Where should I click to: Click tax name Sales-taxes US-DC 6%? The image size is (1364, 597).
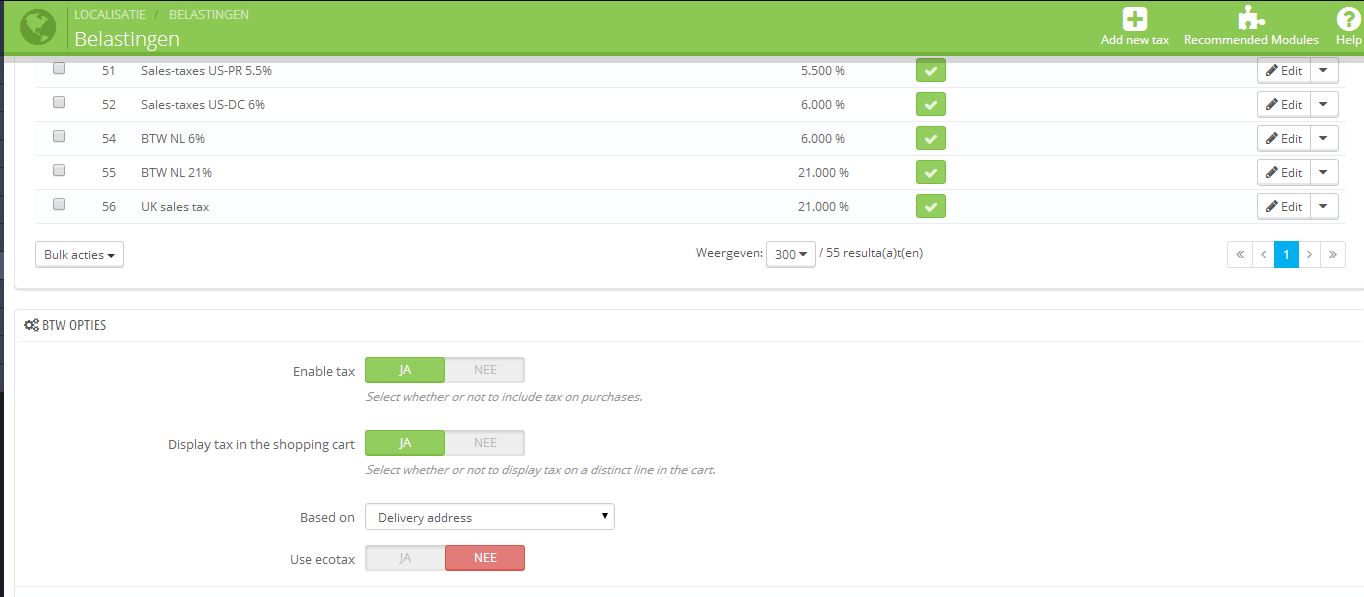coord(203,105)
